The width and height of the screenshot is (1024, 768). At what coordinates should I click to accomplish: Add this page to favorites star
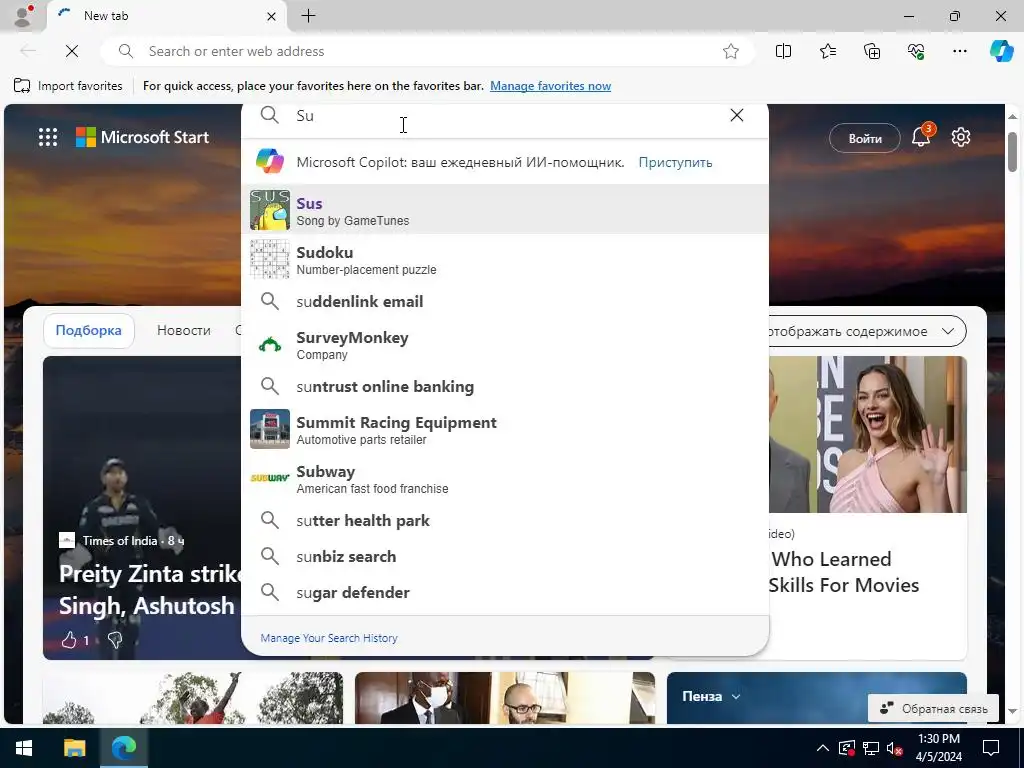[731, 51]
